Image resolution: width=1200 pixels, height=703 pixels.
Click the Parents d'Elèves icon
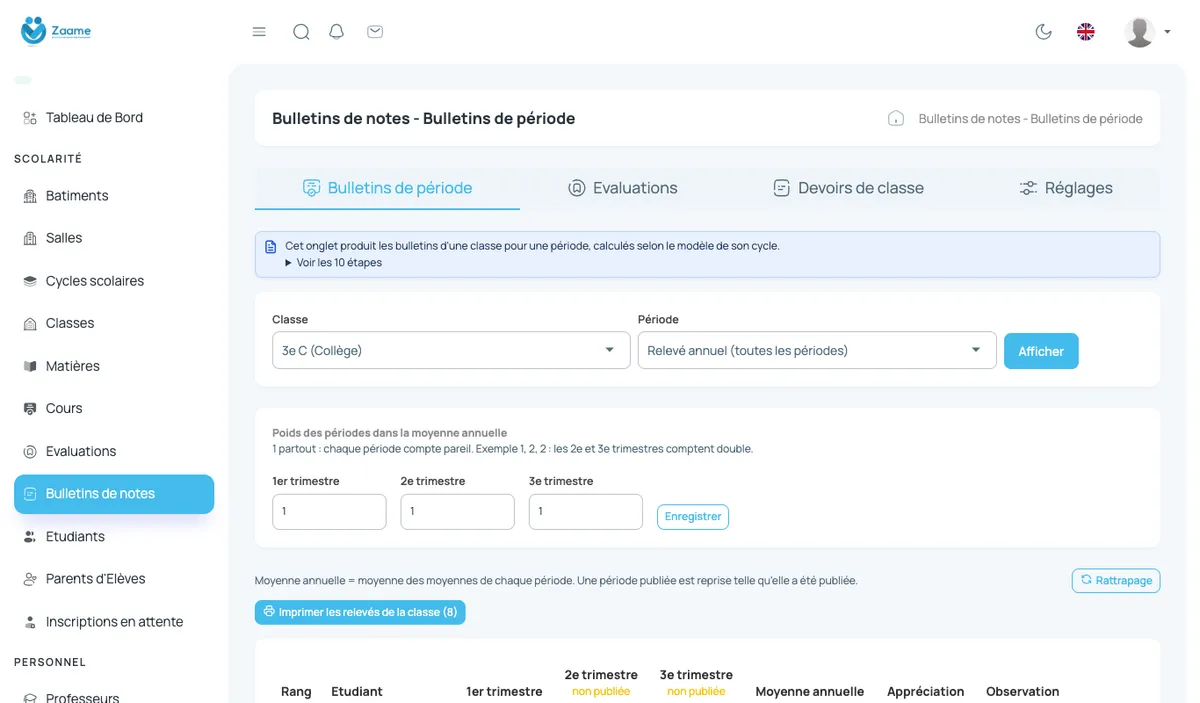(30, 579)
